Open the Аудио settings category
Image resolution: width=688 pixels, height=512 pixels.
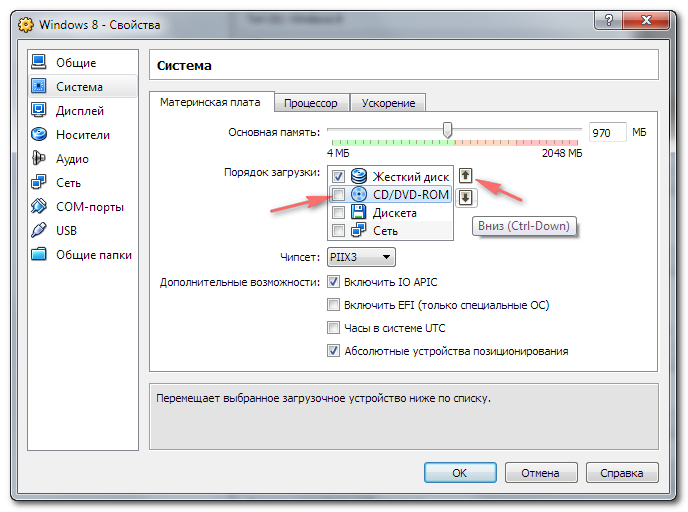click(82, 158)
